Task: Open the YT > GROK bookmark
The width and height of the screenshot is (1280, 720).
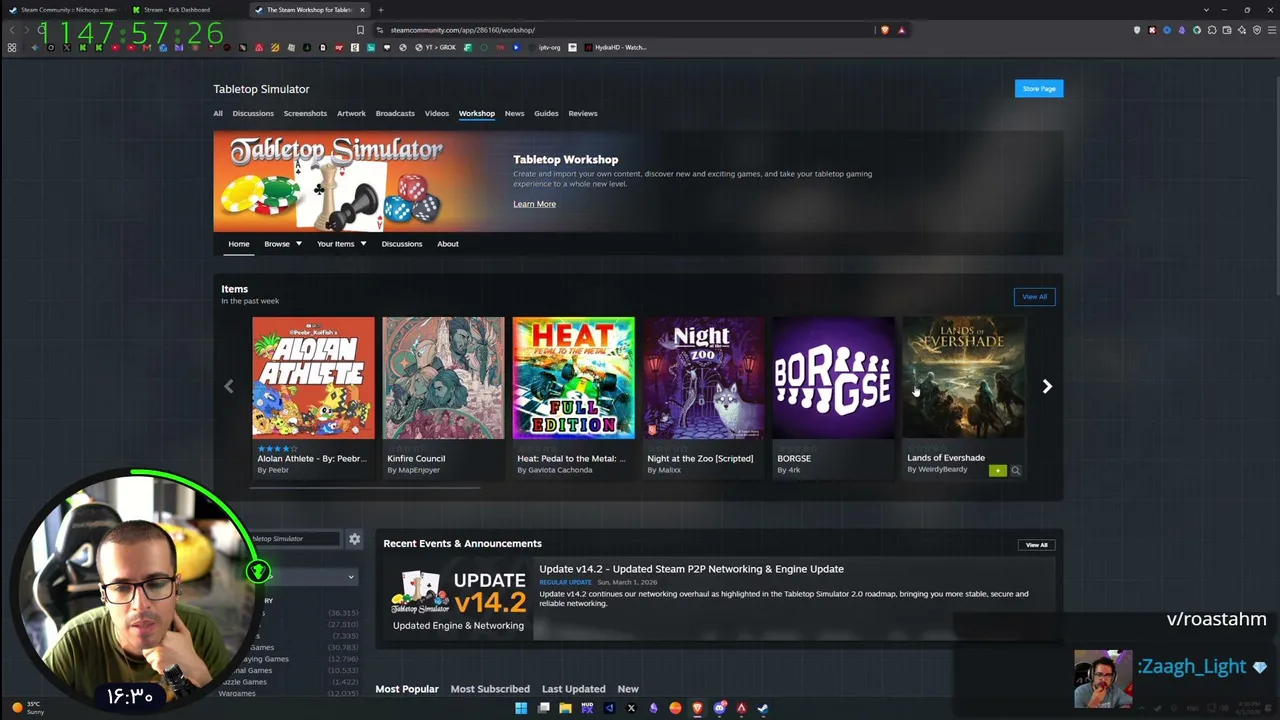Action: 437,47
